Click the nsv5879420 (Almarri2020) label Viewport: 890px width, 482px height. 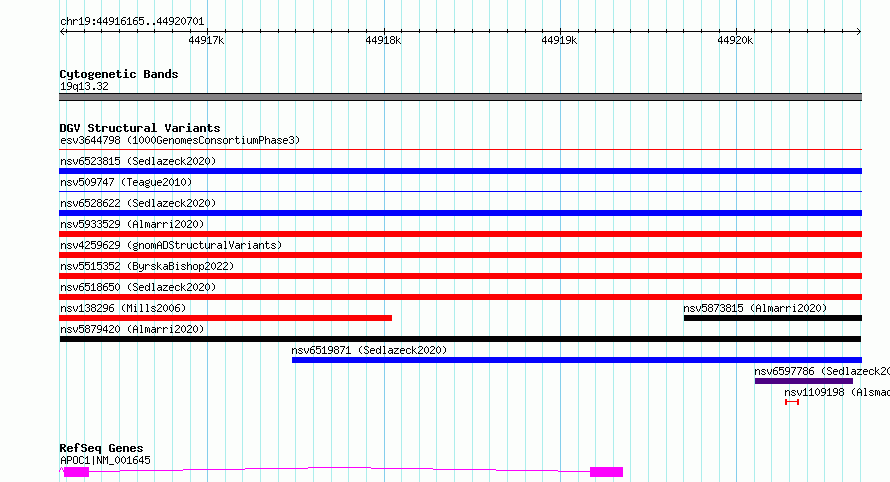click(132, 329)
